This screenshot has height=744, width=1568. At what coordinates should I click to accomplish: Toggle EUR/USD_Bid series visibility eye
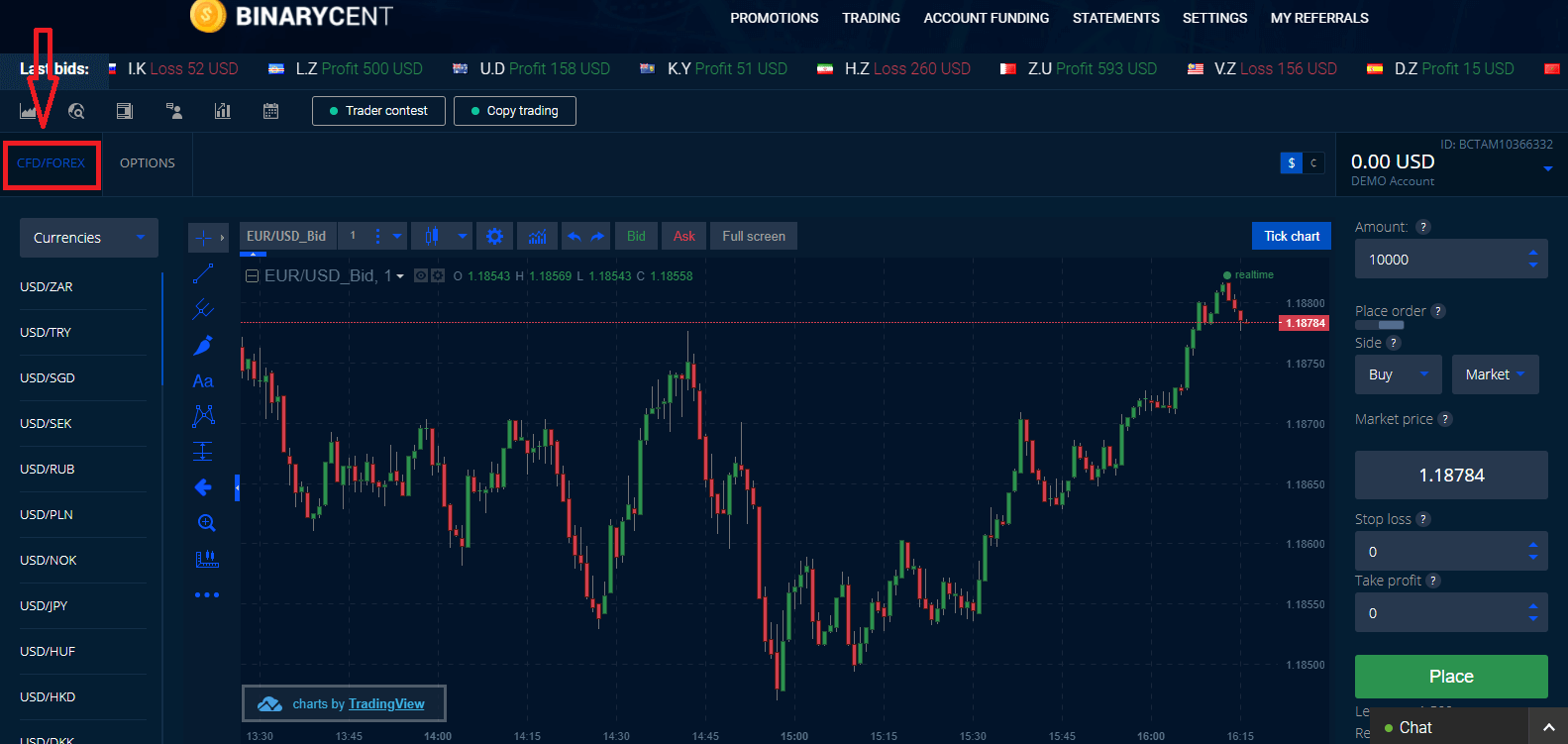[421, 275]
